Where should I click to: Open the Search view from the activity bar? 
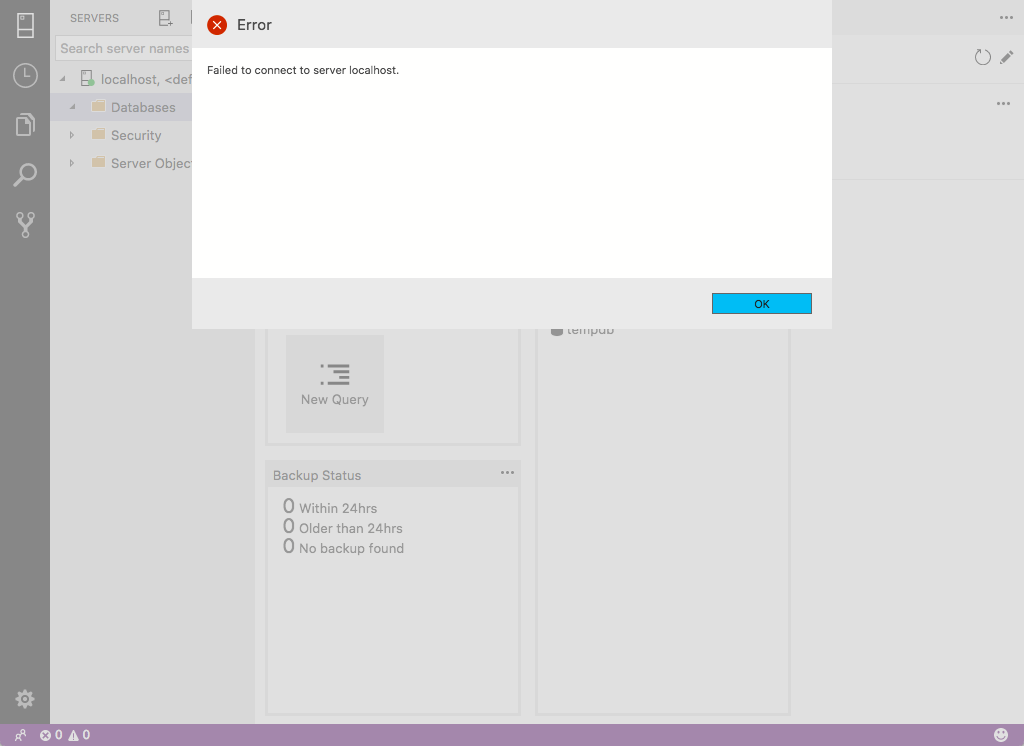24,174
